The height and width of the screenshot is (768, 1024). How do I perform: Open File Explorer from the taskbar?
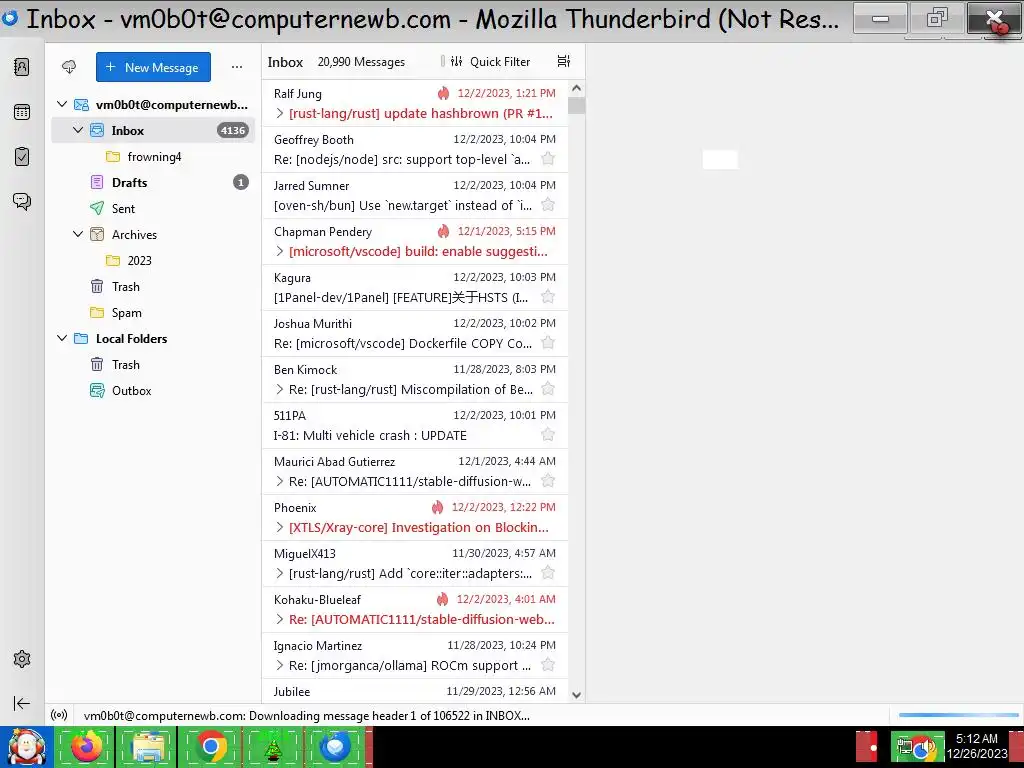[148, 747]
